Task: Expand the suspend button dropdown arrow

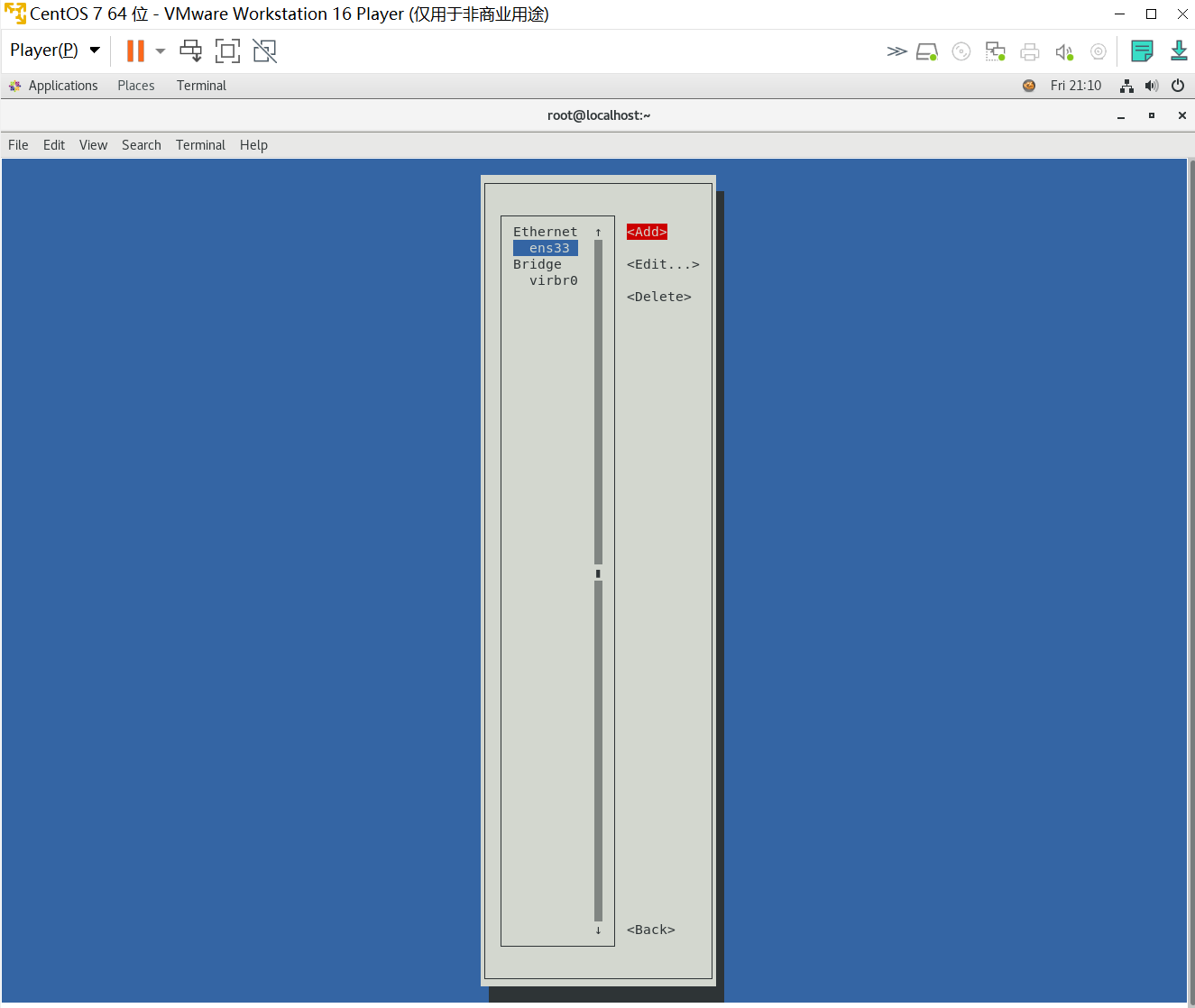Action: [x=160, y=50]
